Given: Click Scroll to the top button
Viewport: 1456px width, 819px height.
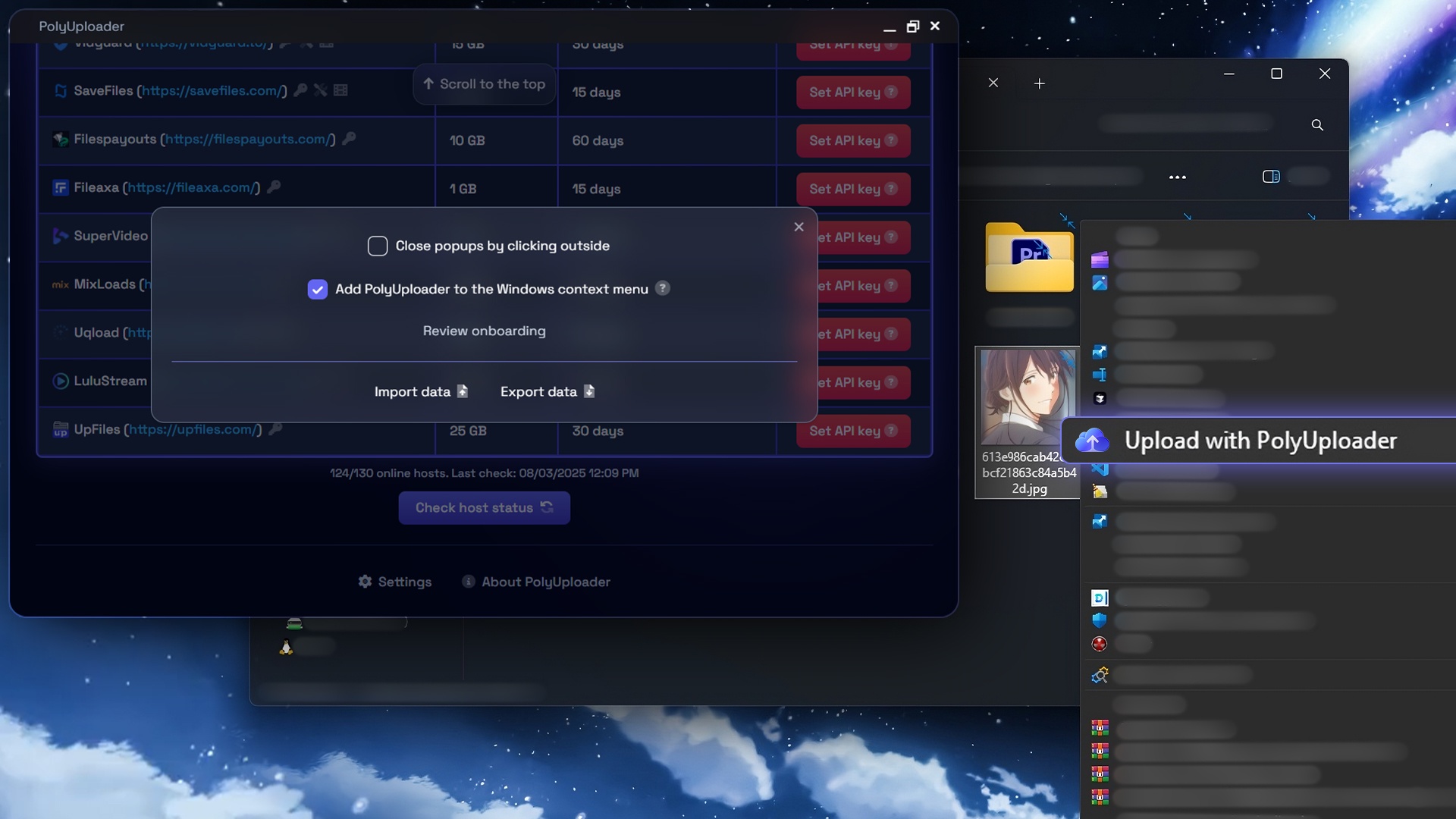Looking at the screenshot, I should [484, 84].
